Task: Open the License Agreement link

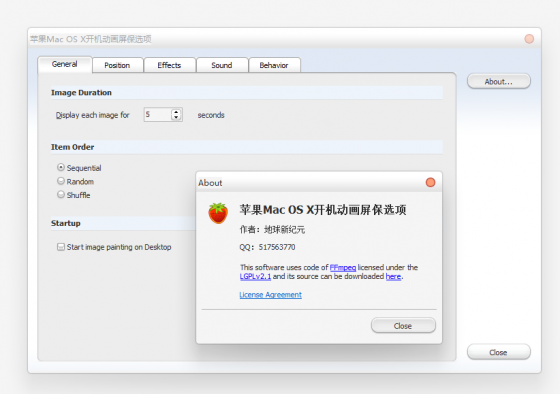Action: [x=271, y=295]
